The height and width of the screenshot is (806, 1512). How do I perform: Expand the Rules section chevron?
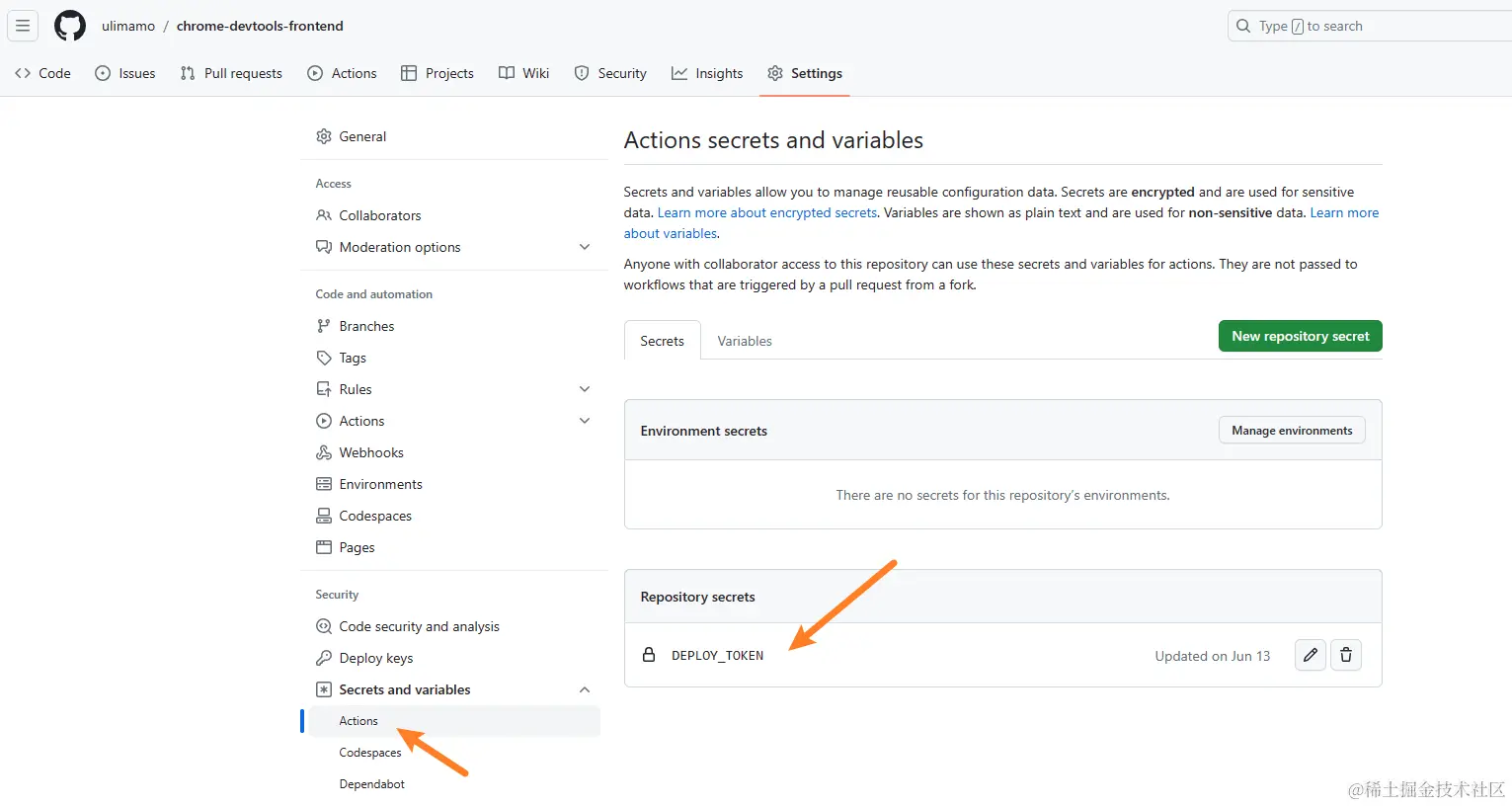585,389
